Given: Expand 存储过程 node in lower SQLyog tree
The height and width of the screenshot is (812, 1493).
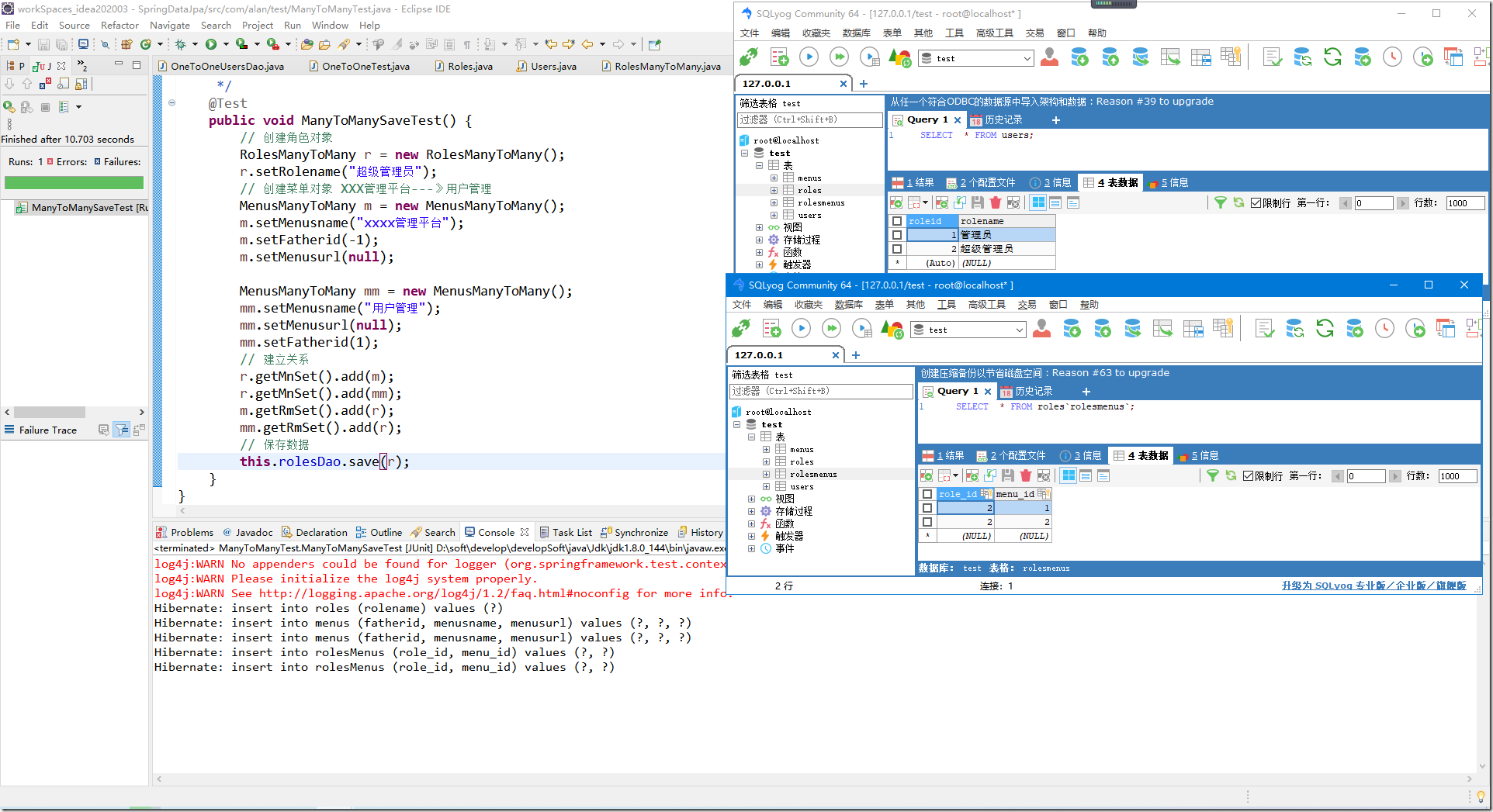Looking at the screenshot, I should coord(751,511).
